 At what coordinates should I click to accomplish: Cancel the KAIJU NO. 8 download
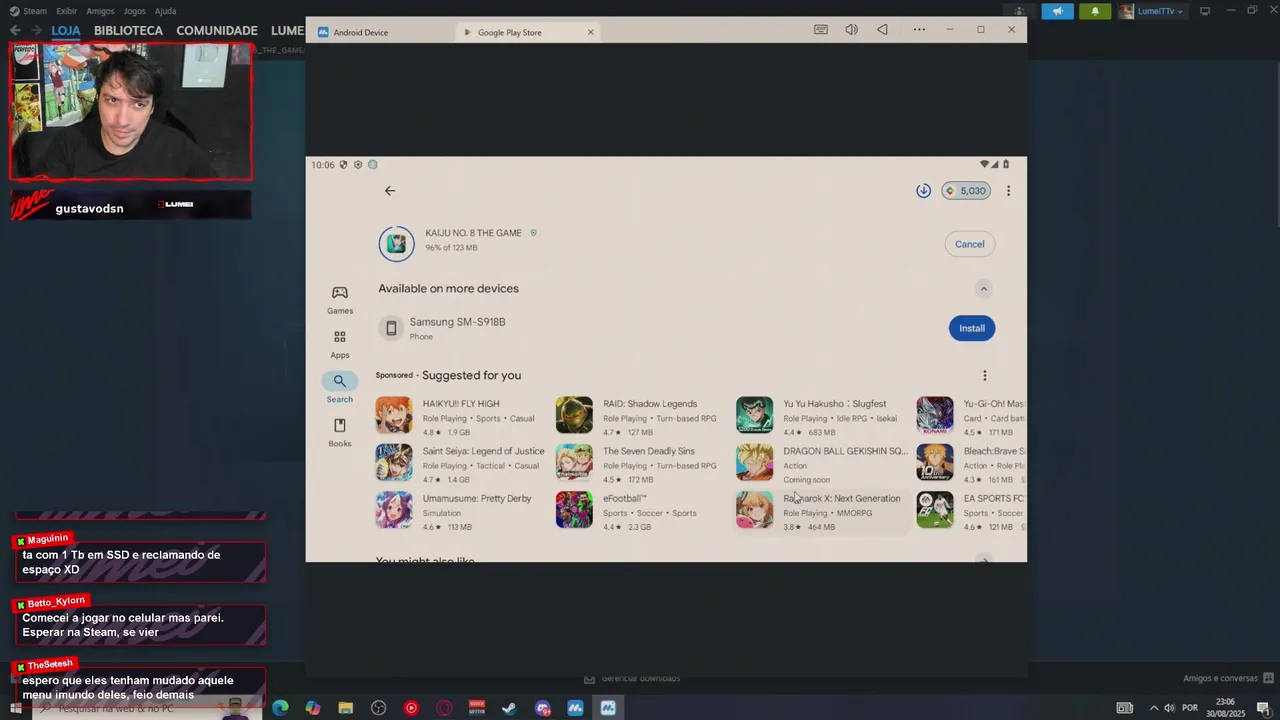pos(969,244)
